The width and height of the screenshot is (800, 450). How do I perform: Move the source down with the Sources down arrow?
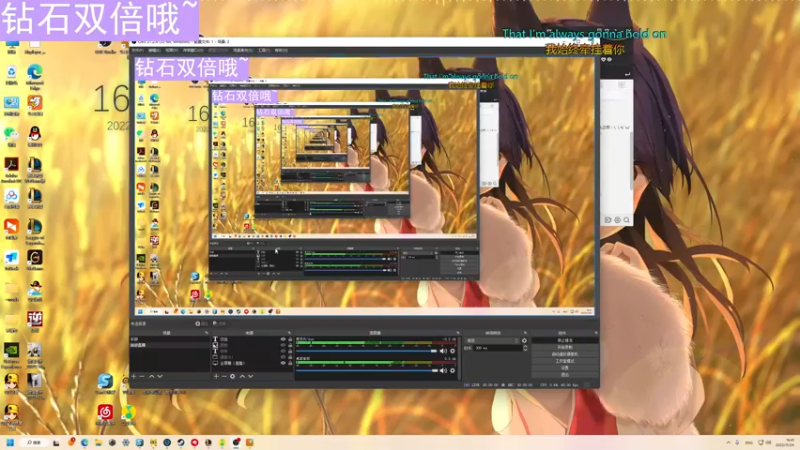tap(251, 376)
